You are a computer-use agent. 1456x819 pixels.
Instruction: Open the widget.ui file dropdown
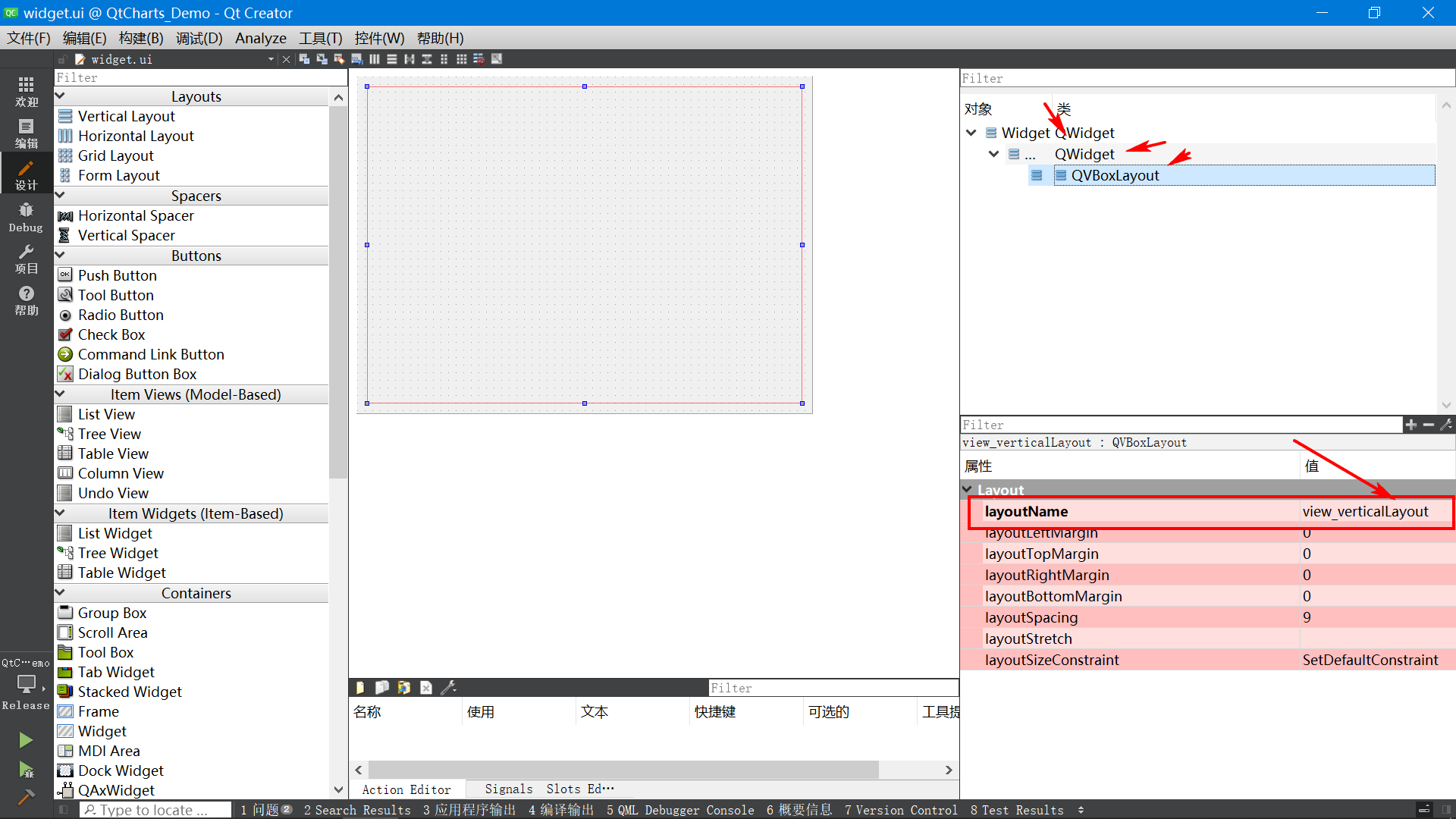pyautogui.click(x=271, y=59)
